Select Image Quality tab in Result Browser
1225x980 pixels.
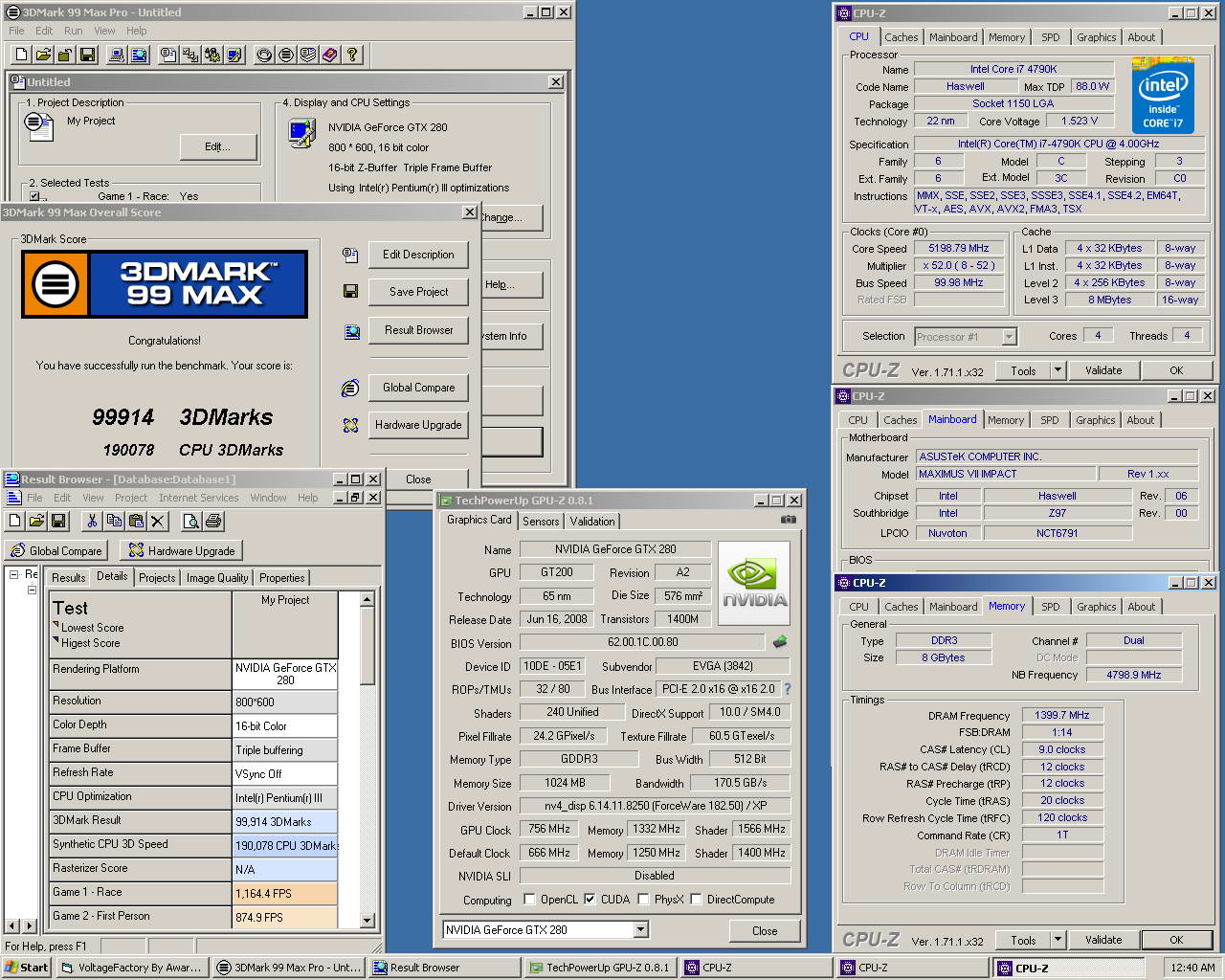point(217,578)
